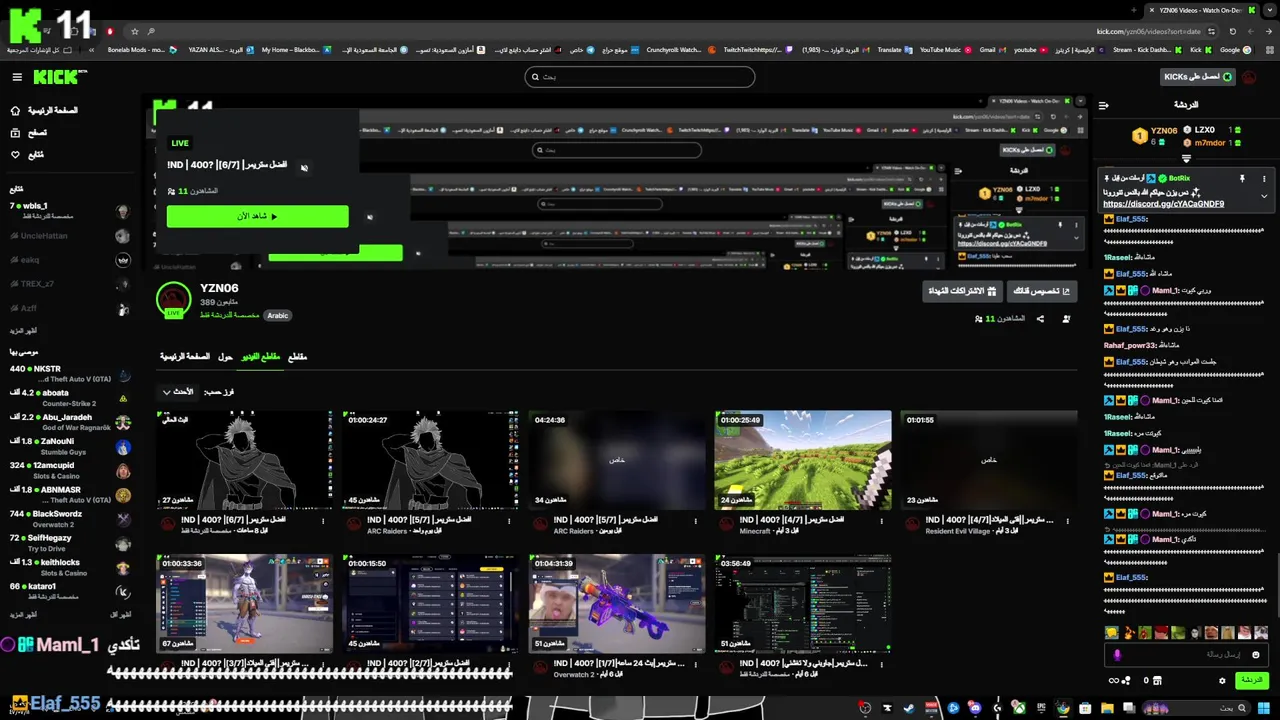Image resolution: width=1280 pixels, height=720 pixels.
Task: Open aboata Counter-Strike 2 channel
Action: point(70,398)
